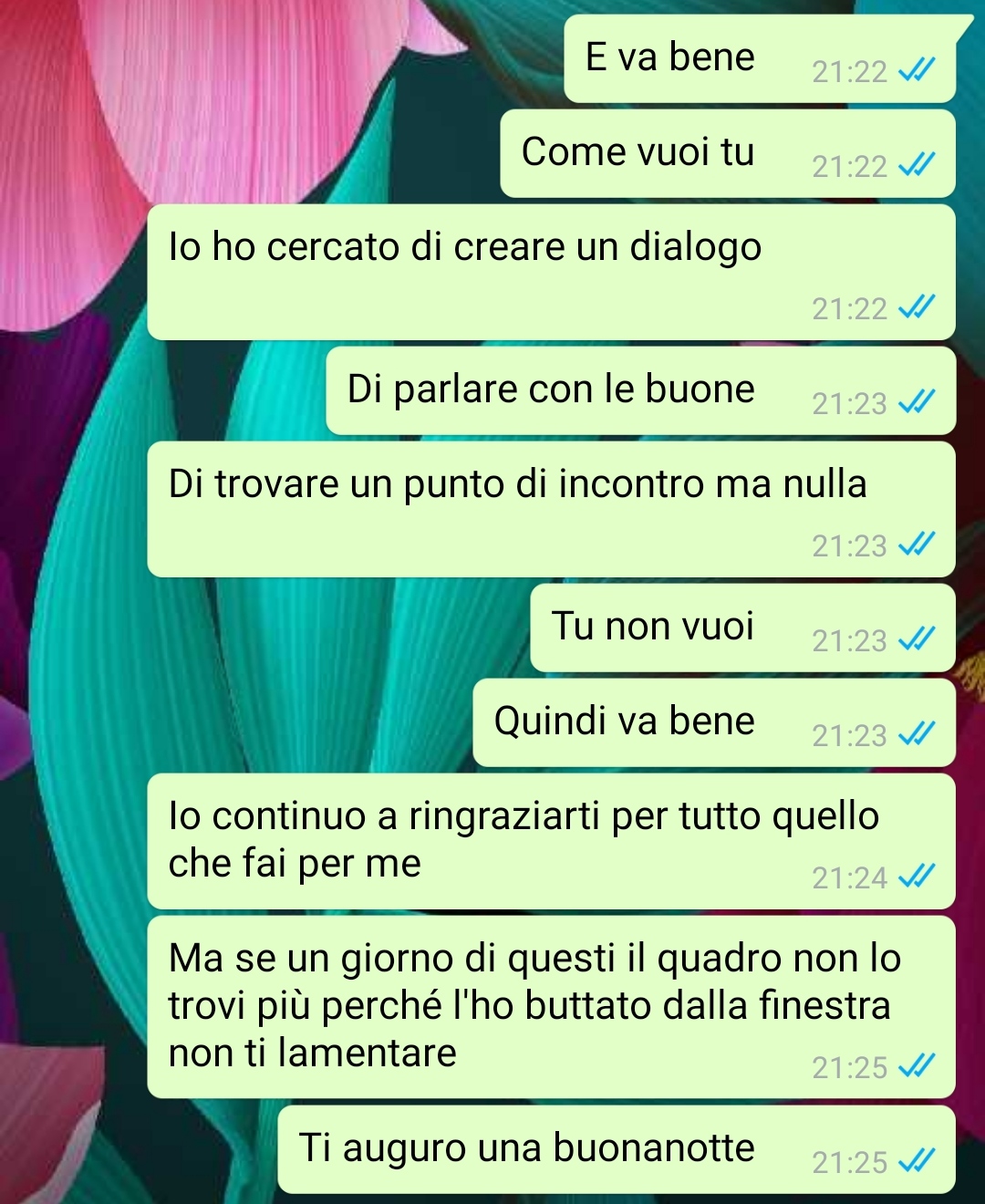Tap the double ticks on 'Quindi va bene'
The image size is (985, 1204).
(x=917, y=734)
